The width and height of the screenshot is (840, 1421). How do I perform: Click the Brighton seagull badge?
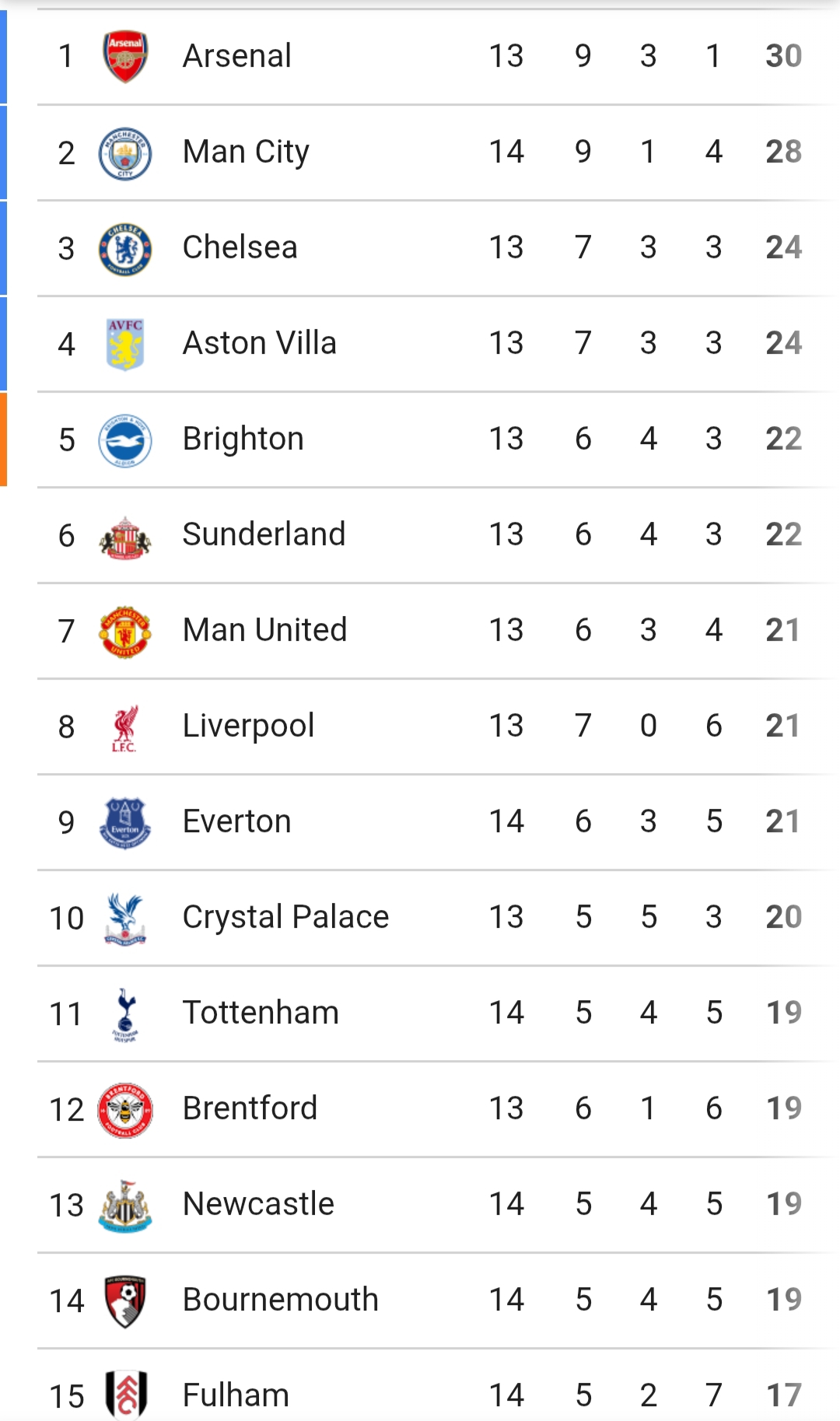[x=125, y=440]
